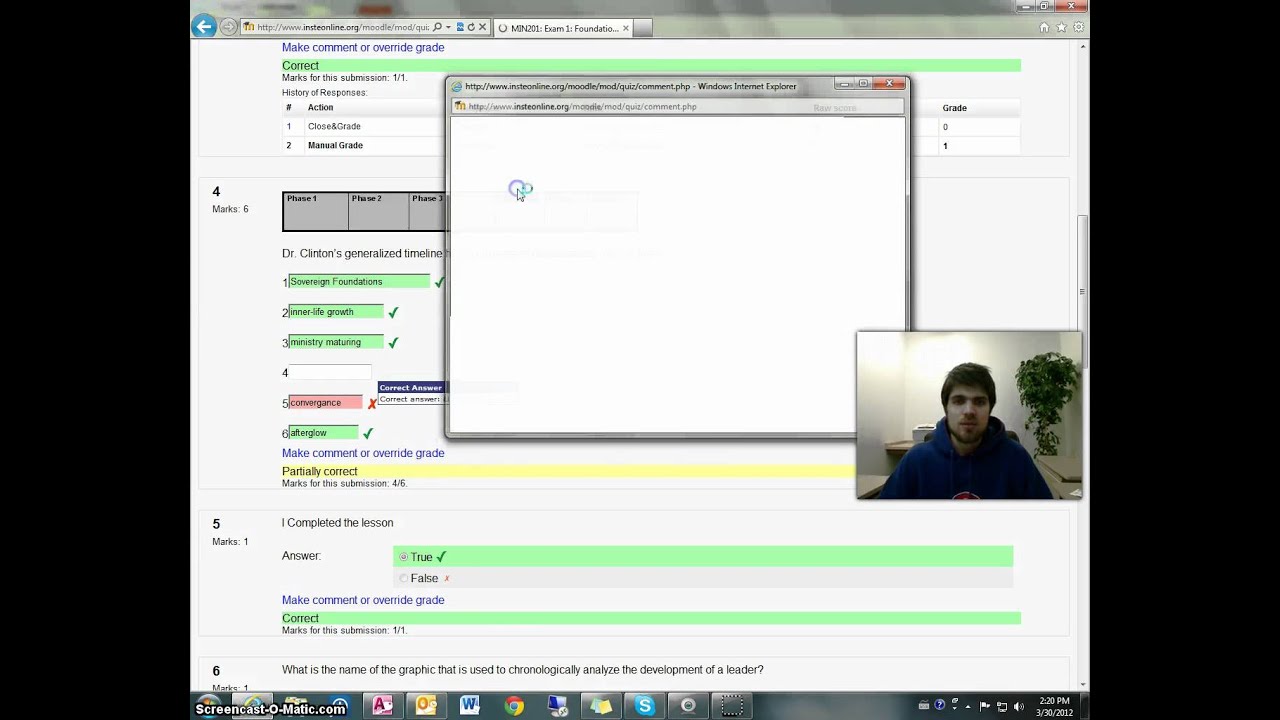Viewport: 1280px width, 720px height.
Task: Open address bar search dropdown arrow
Action: pyautogui.click(x=448, y=27)
